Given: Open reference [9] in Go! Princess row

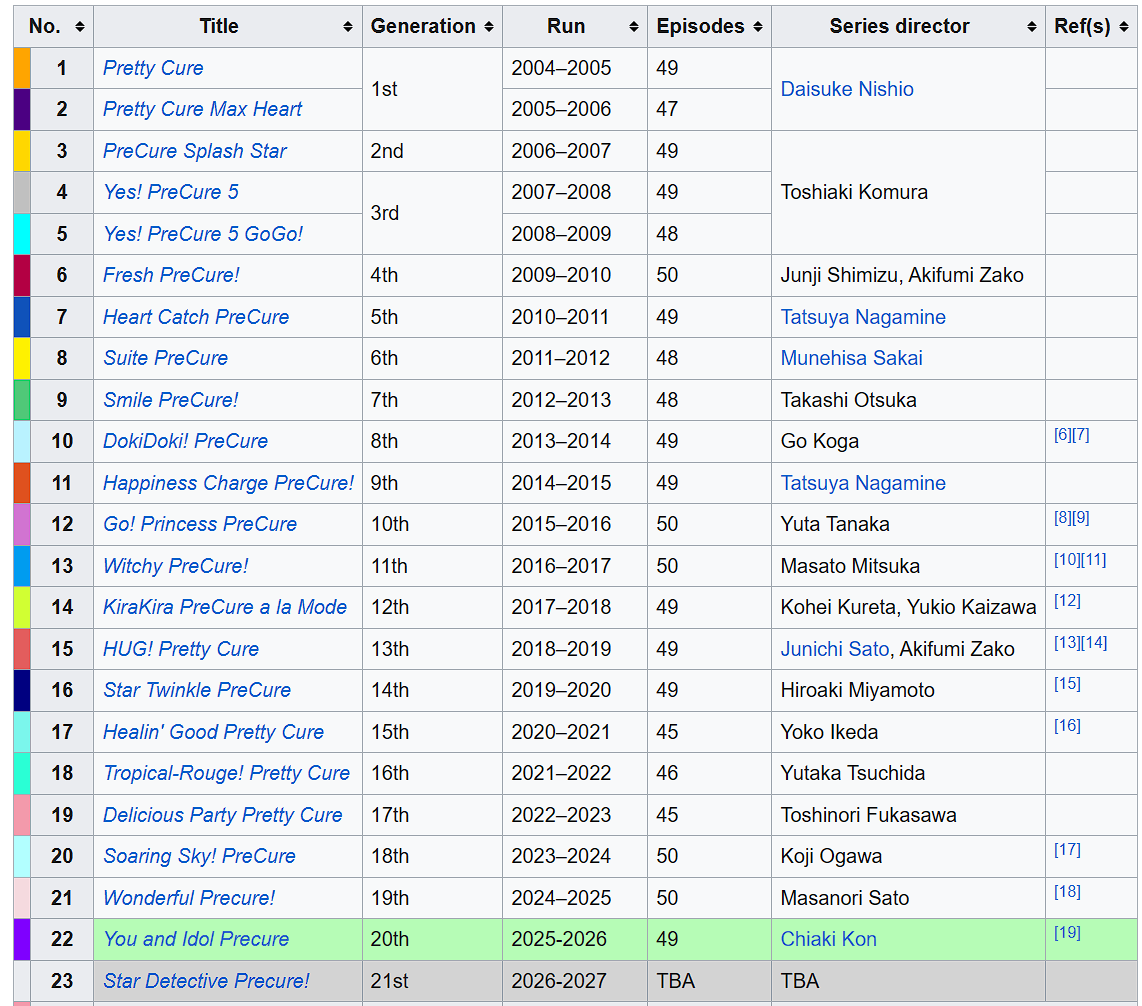Looking at the screenshot, I should coord(1081,518).
